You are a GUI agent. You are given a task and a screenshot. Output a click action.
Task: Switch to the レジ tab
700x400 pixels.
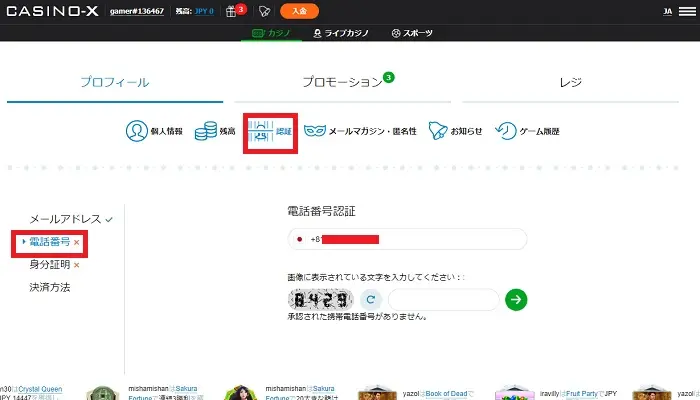tap(570, 82)
